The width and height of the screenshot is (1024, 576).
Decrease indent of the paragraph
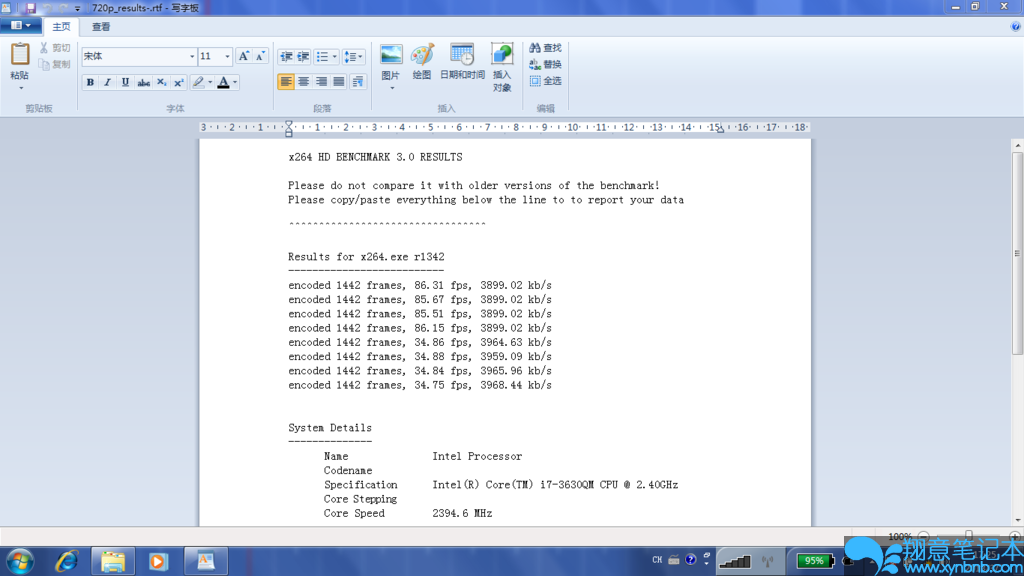(x=286, y=57)
